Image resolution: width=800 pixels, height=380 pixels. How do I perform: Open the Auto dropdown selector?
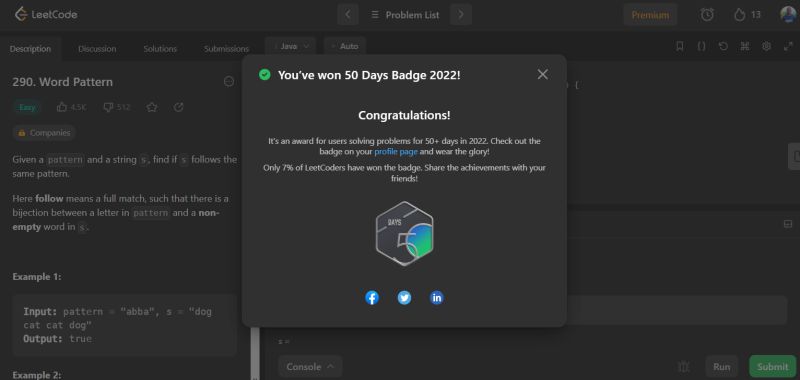coord(345,46)
